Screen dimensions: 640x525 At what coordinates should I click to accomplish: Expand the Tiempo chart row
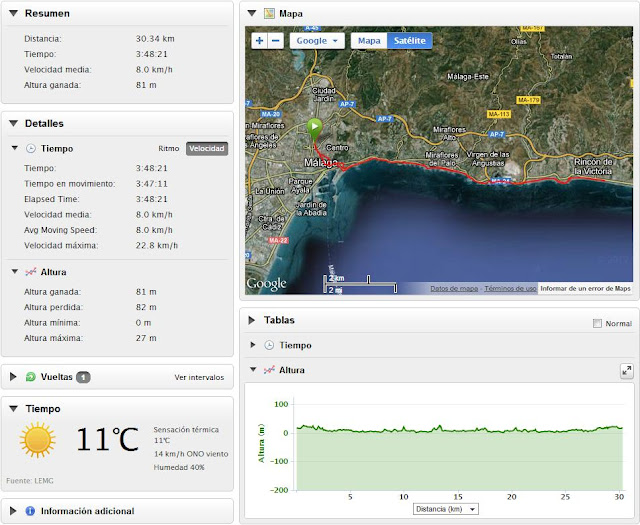click(x=253, y=345)
